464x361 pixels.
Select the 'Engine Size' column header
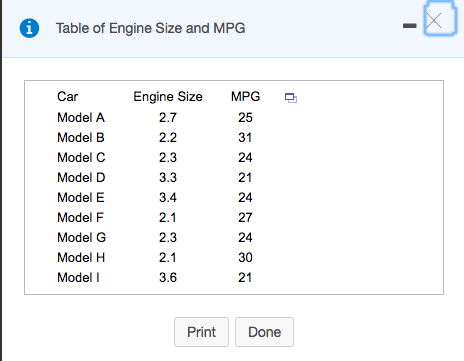[x=168, y=97]
